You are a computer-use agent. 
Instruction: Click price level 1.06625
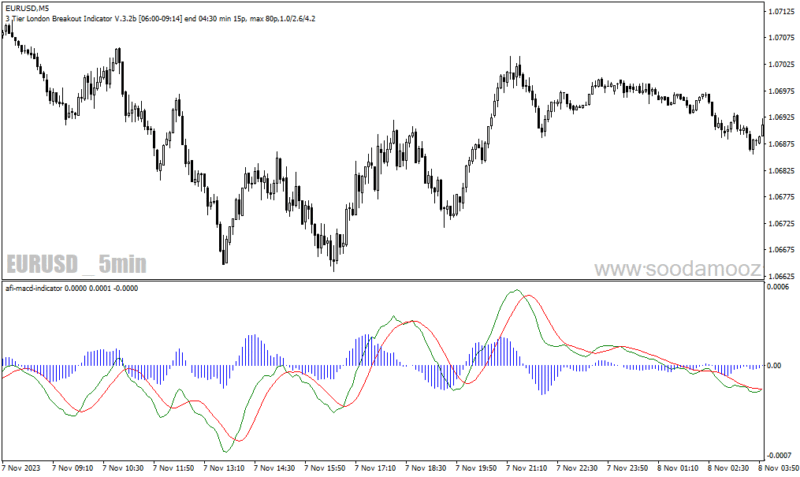pyautogui.click(x=782, y=277)
